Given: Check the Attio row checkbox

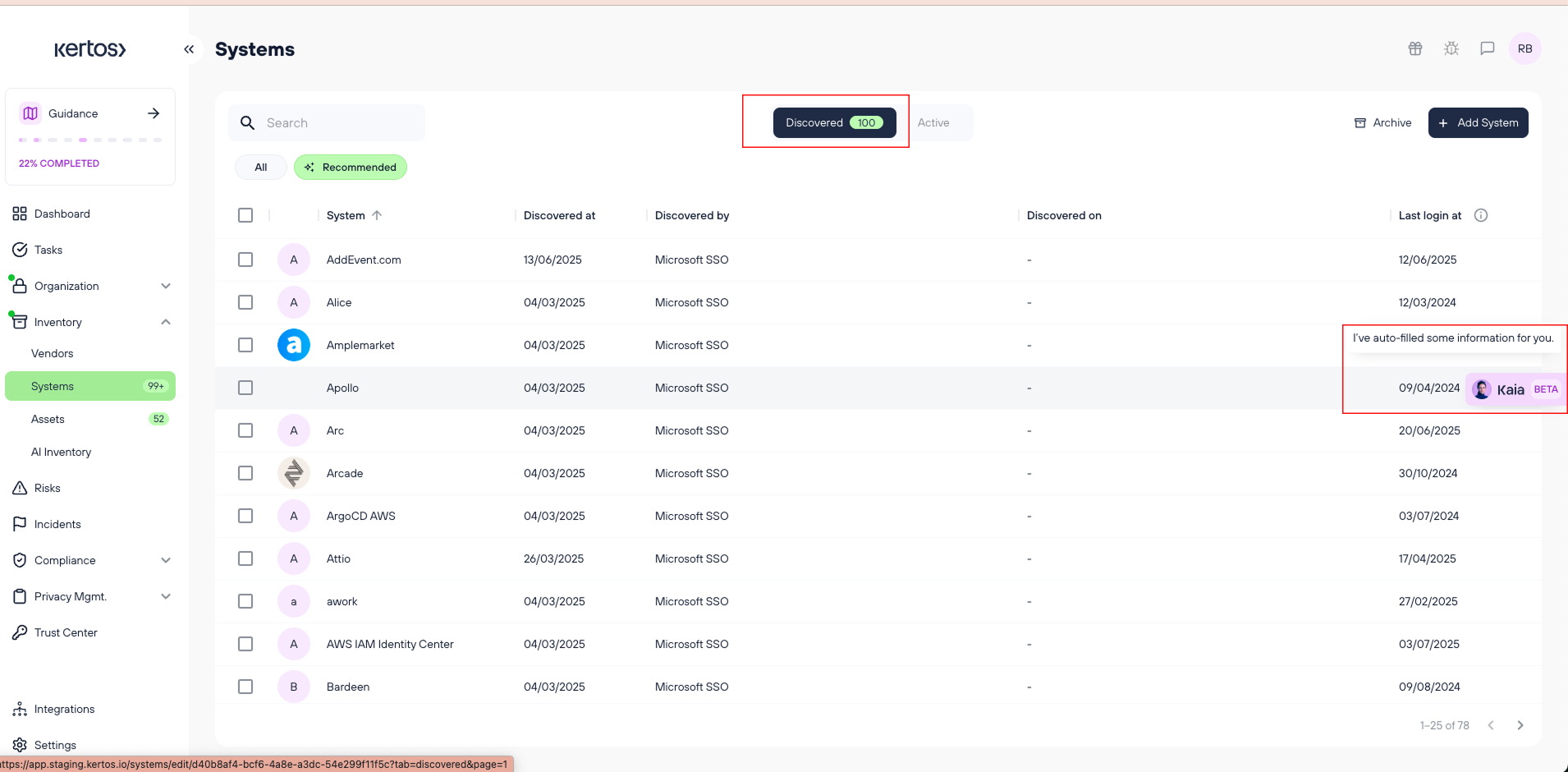Looking at the screenshot, I should coord(245,558).
